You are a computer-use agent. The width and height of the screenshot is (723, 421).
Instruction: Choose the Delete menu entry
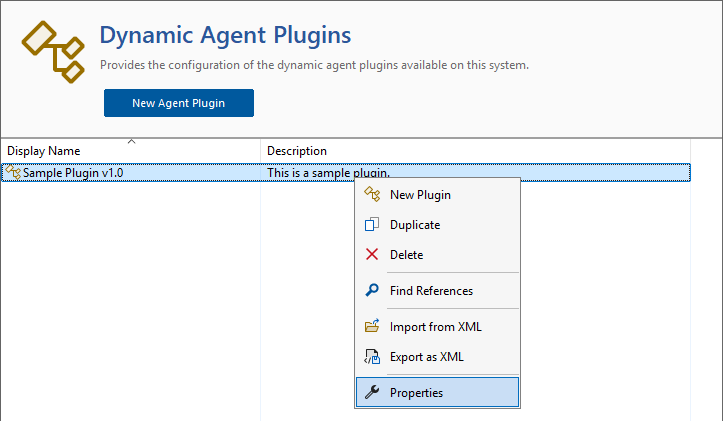(x=406, y=255)
